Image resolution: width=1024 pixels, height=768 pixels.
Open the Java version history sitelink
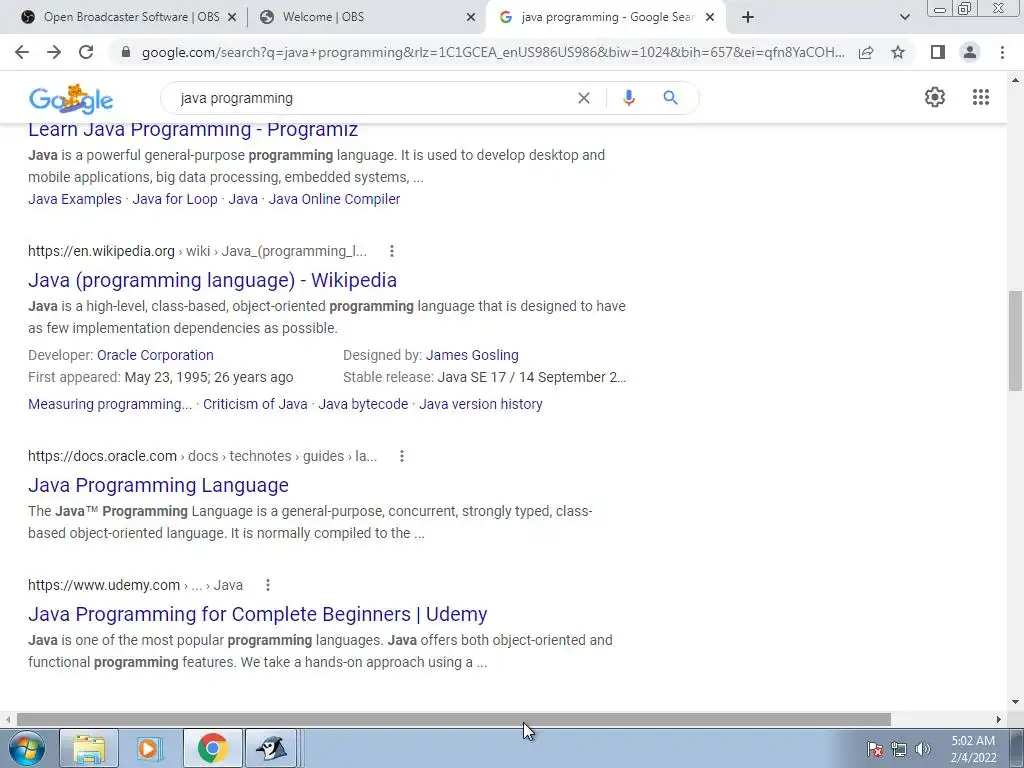pos(481,404)
